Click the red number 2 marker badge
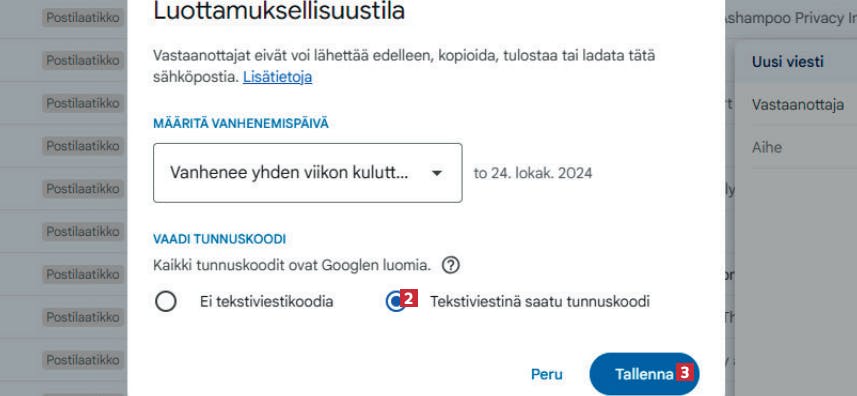857x396 pixels. point(409,298)
